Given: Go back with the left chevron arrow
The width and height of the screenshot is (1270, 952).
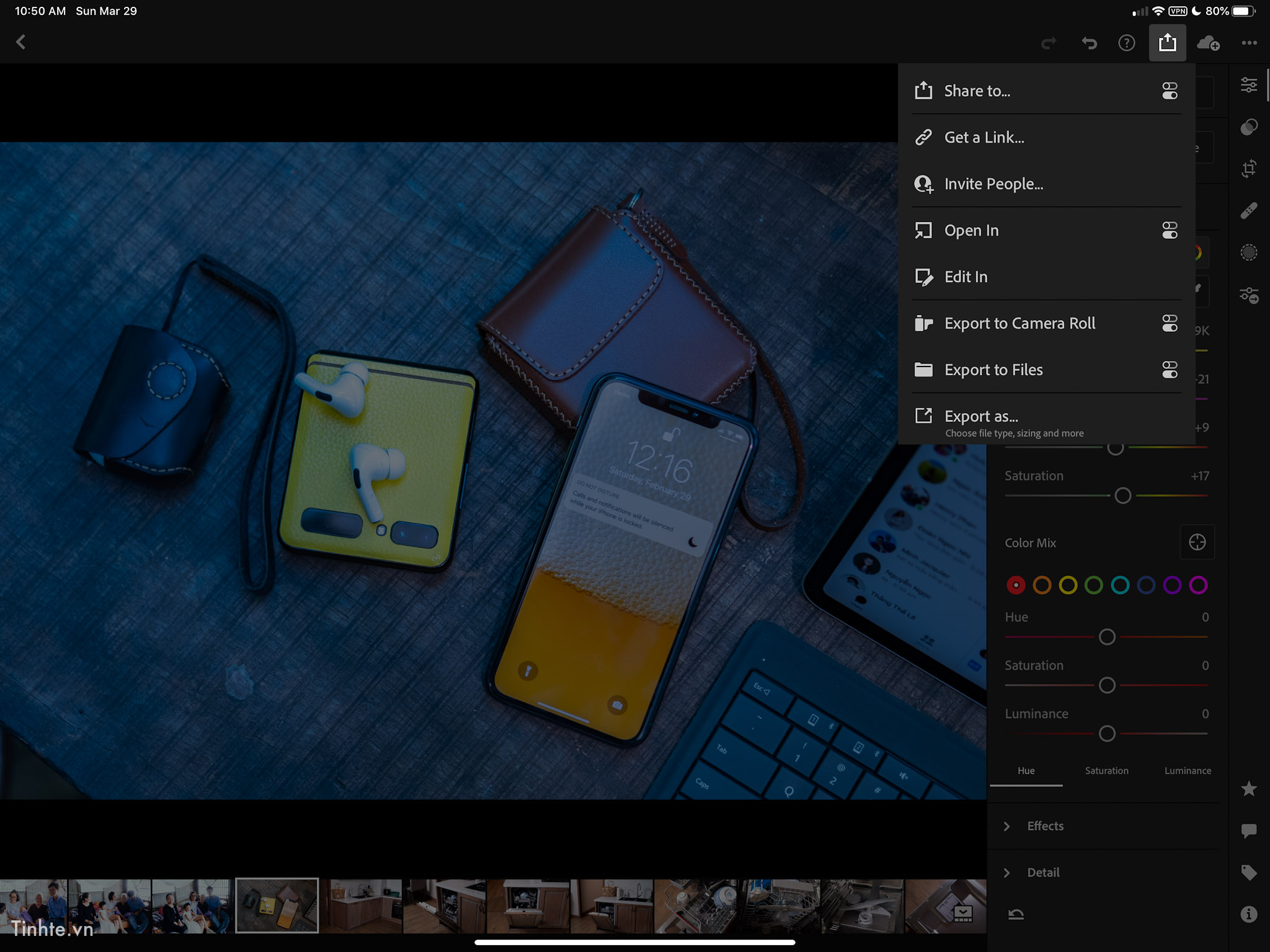Looking at the screenshot, I should (x=20, y=42).
